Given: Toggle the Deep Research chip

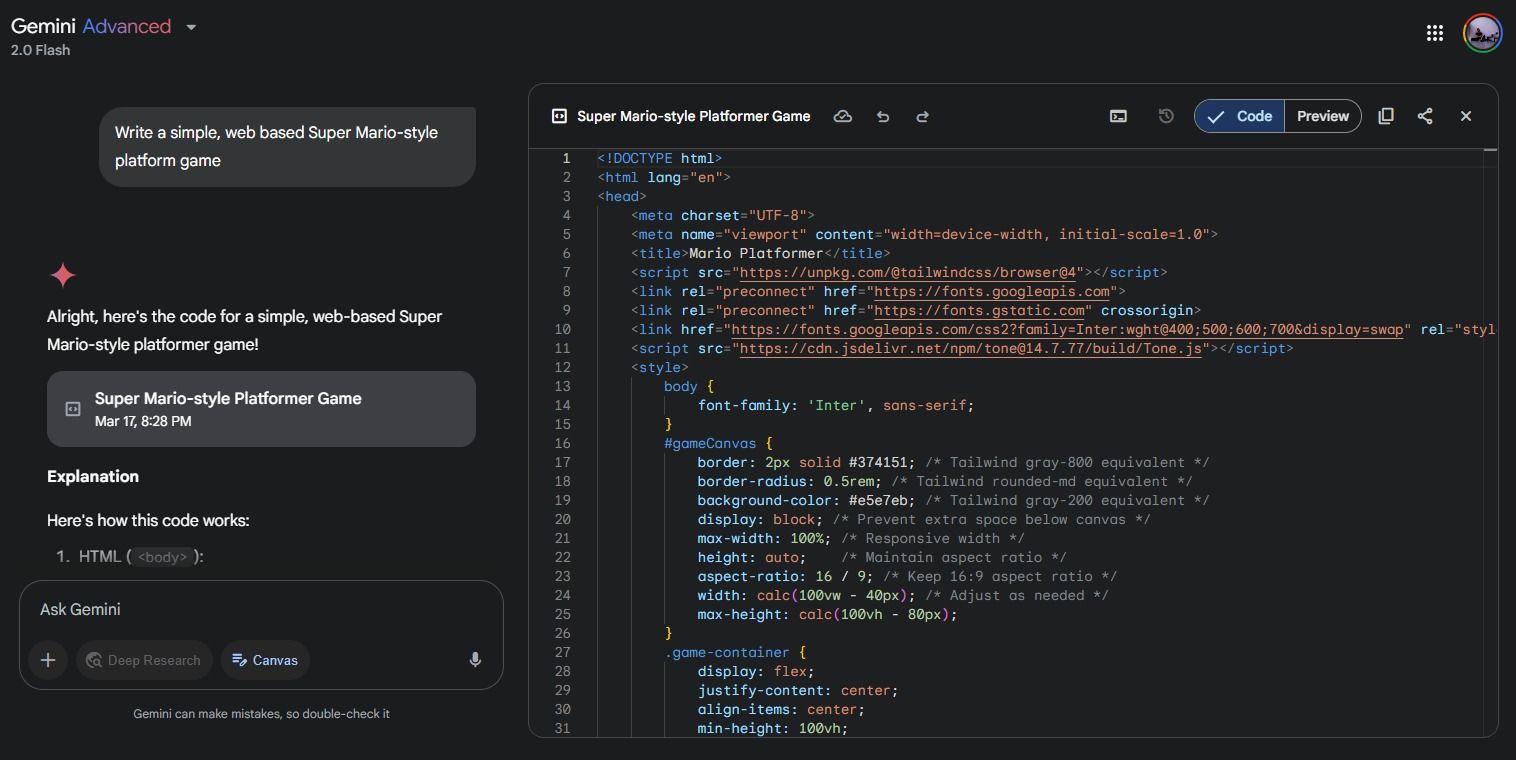Looking at the screenshot, I should point(144,660).
